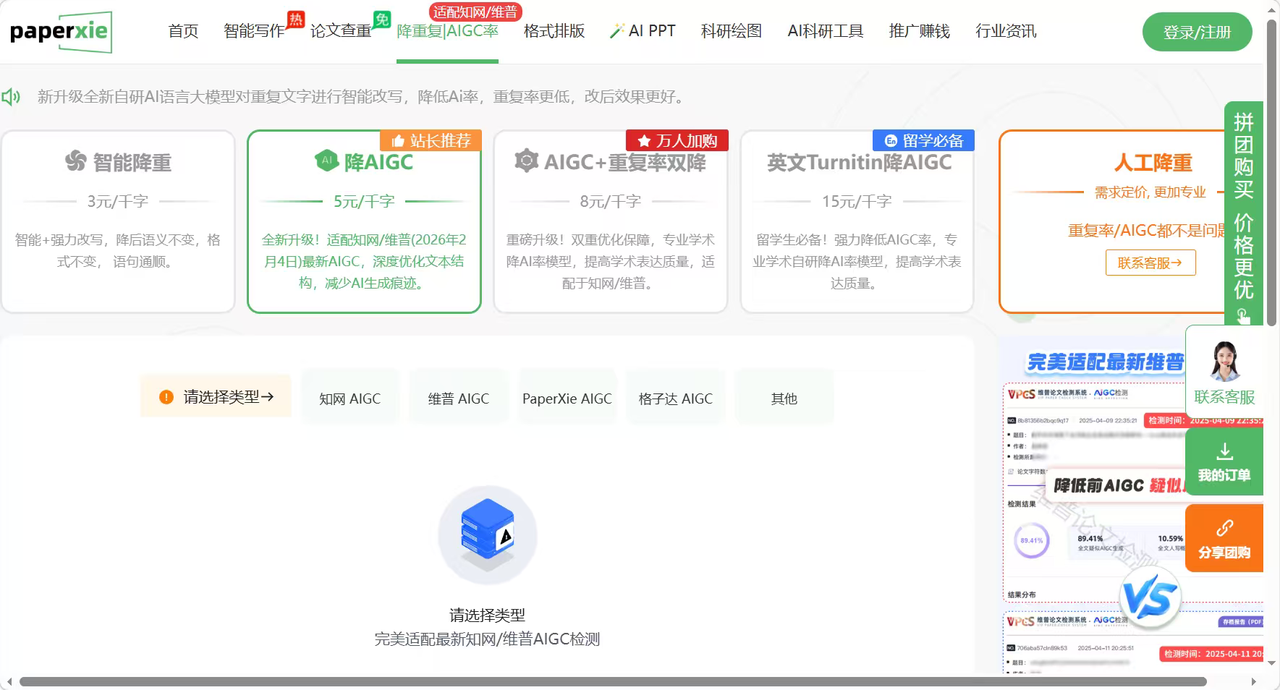Click the 人工降重 heading
The width and height of the screenshot is (1280, 690).
pos(1153,163)
